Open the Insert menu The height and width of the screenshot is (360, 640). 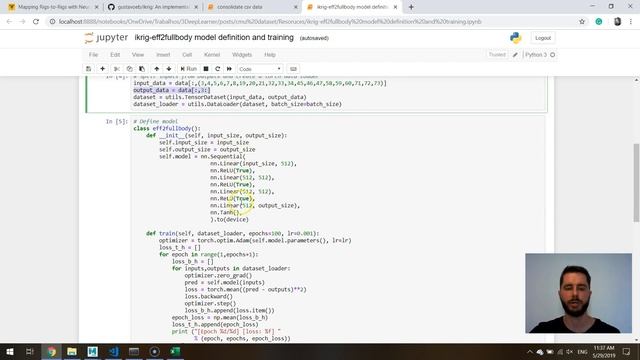(x=163, y=55)
